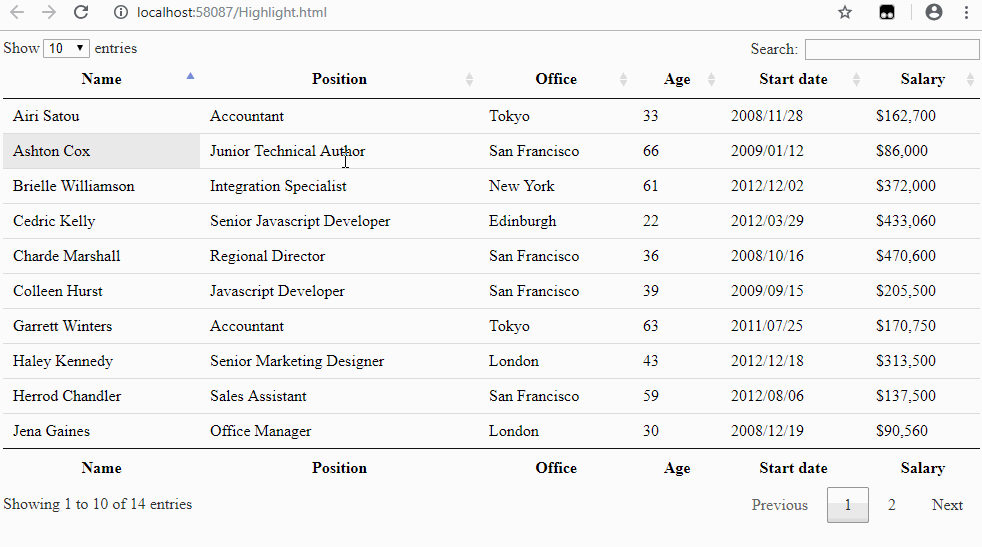Click the browser back arrow
The width and height of the screenshot is (982, 547).
[17, 12]
